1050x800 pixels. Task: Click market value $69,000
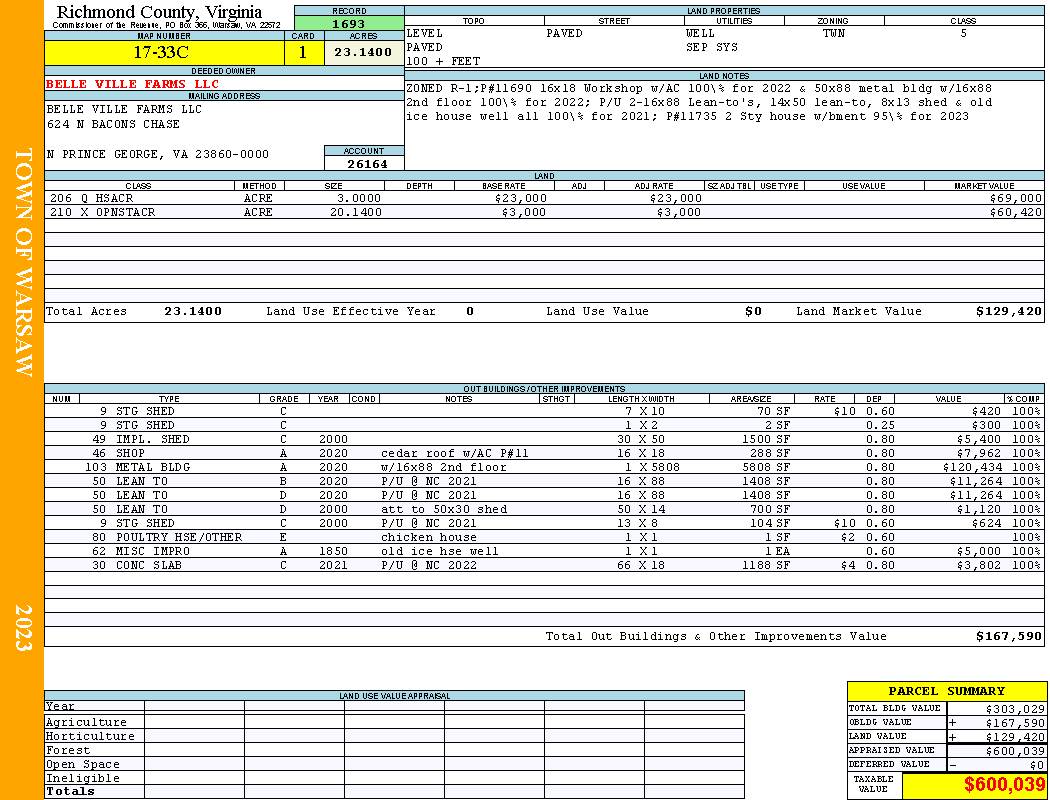pyautogui.click(x=1015, y=198)
